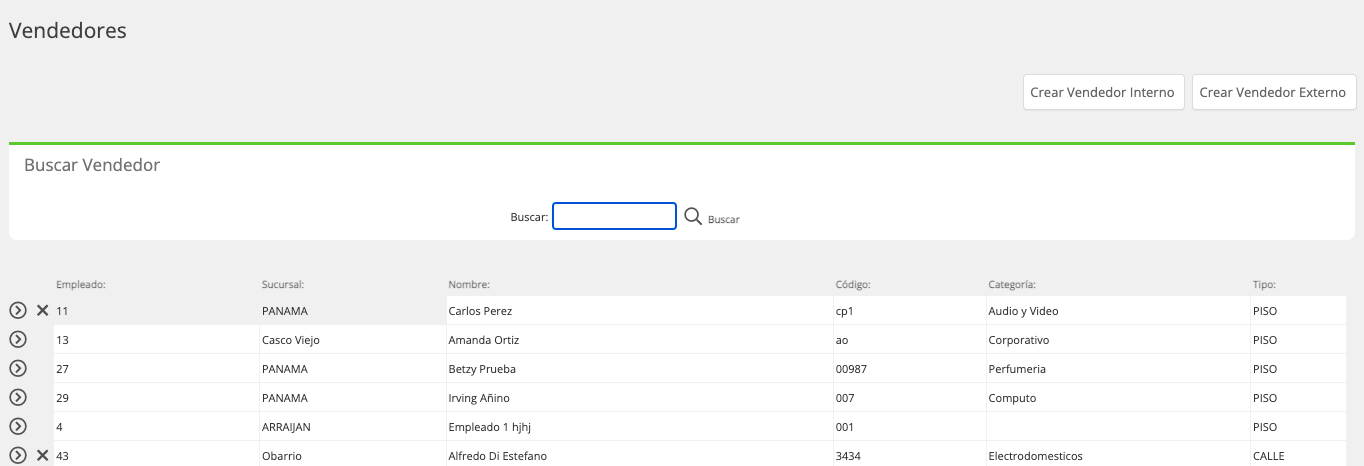The height and width of the screenshot is (466, 1364).
Task: Click the name cell Alfredo Di Estefano
Action: (638, 456)
